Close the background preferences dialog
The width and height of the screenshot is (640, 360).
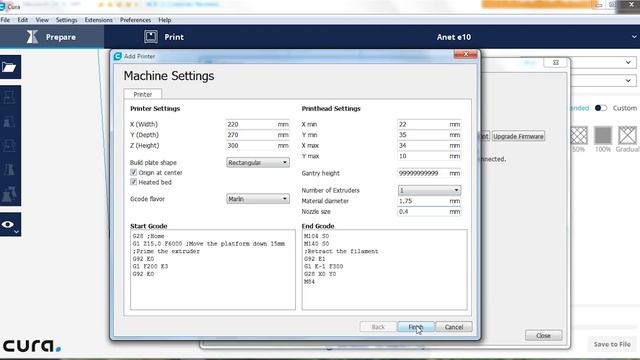tap(556, 62)
